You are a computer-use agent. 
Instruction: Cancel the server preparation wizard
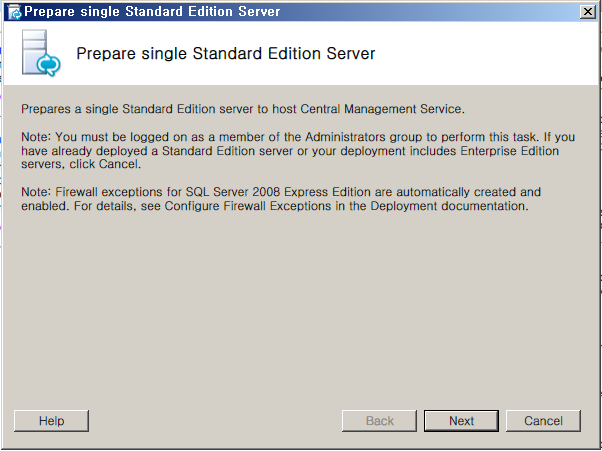point(543,421)
